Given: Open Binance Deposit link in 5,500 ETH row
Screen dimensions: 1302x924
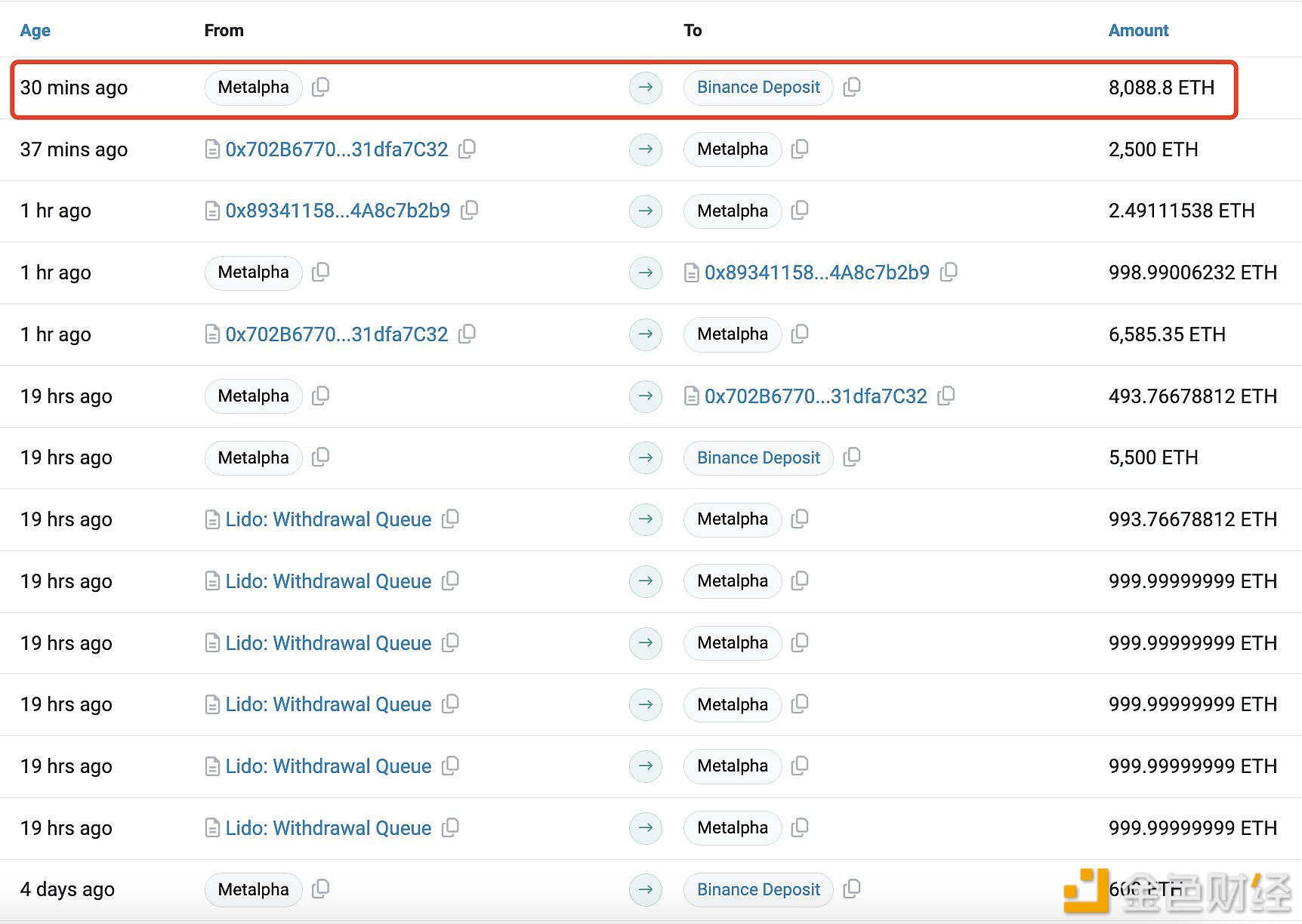Looking at the screenshot, I should coord(758,457).
